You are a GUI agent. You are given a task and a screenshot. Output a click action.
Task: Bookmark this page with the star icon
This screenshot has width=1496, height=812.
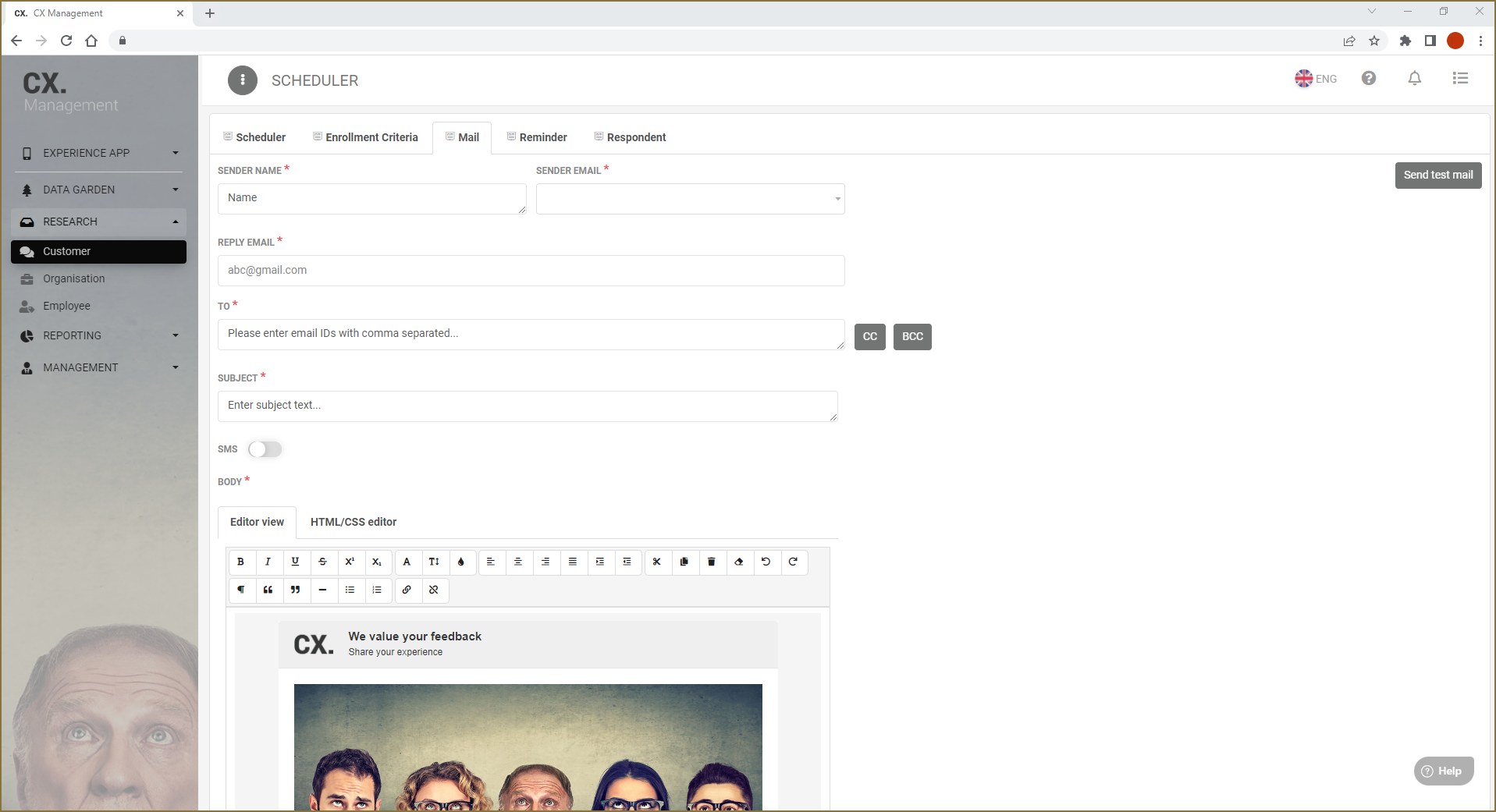pyautogui.click(x=1374, y=41)
